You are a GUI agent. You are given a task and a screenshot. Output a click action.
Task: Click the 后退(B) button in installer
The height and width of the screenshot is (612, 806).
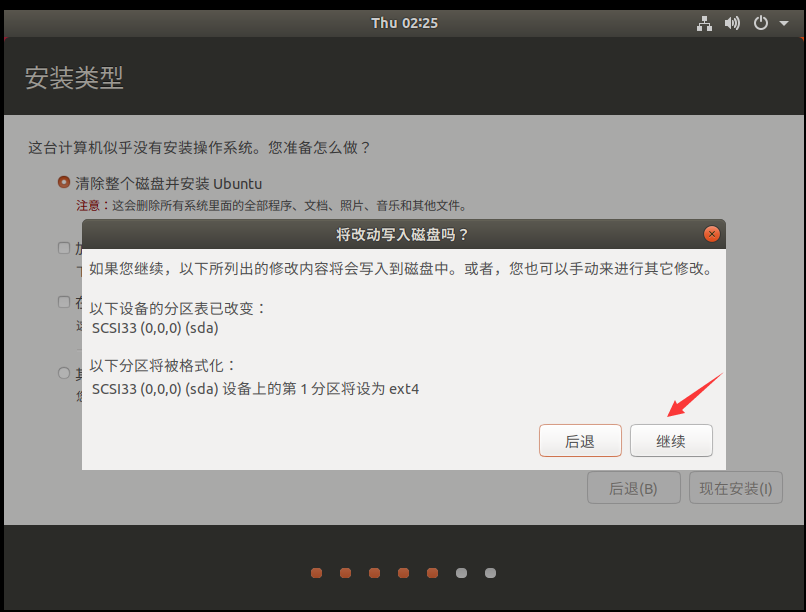pos(634,488)
